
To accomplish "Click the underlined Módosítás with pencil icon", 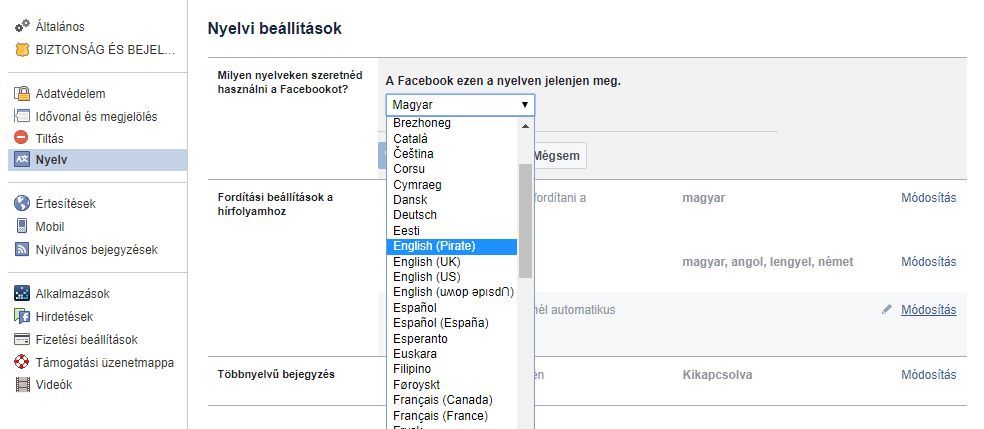I will (928, 310).
